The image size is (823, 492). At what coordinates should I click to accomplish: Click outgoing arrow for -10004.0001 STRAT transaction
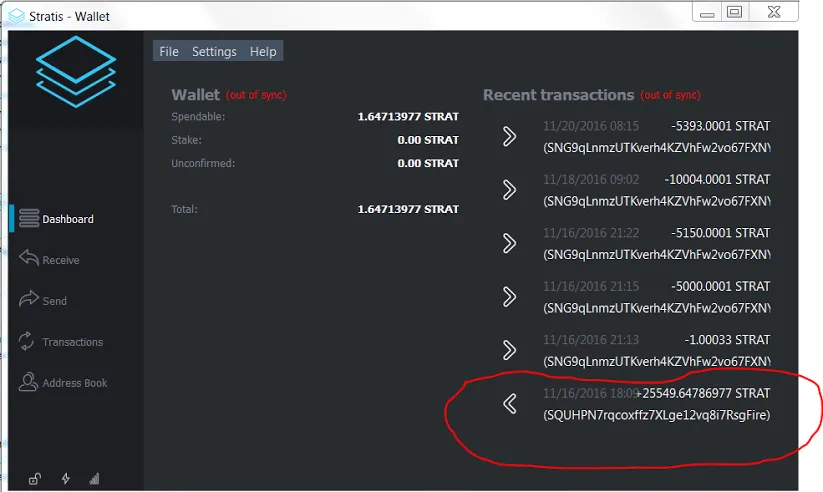pos(509,190)
